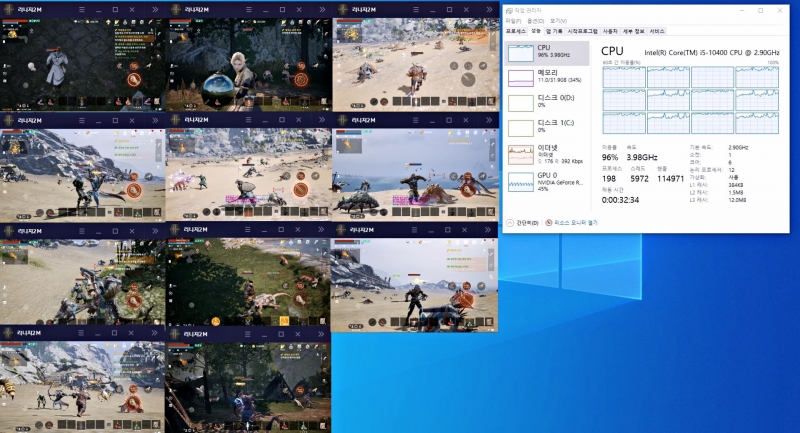Click first CPU core usage graph
Screen dimensions: 800x433
pos(624,77)
